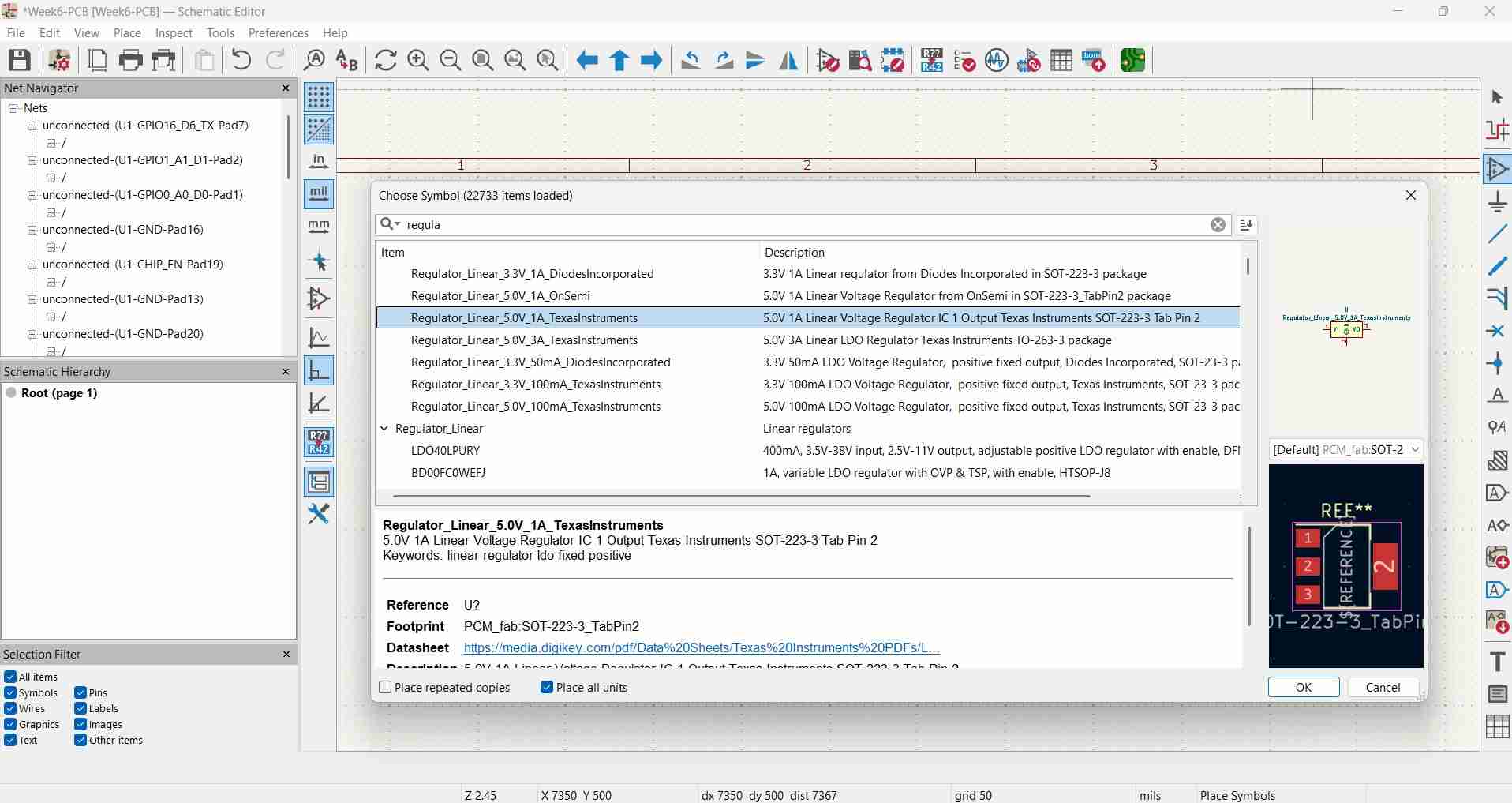
Task: Select Root (page 1) in the hierarchy
Action: coord(59,393)
